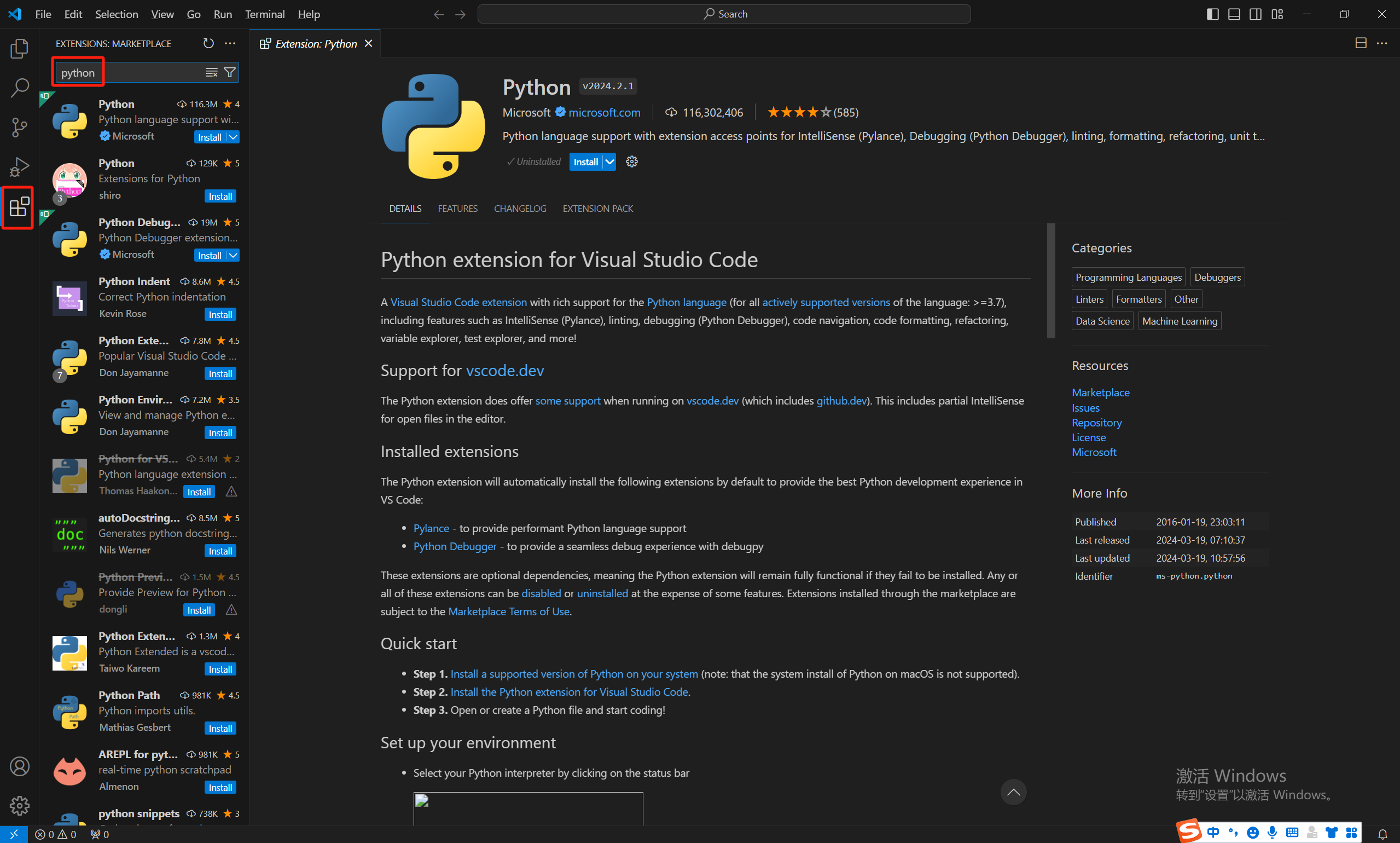The image size is (1400, 843).
Task: Switch to CHANGELOG tab
Action: [x=520, y=209]
